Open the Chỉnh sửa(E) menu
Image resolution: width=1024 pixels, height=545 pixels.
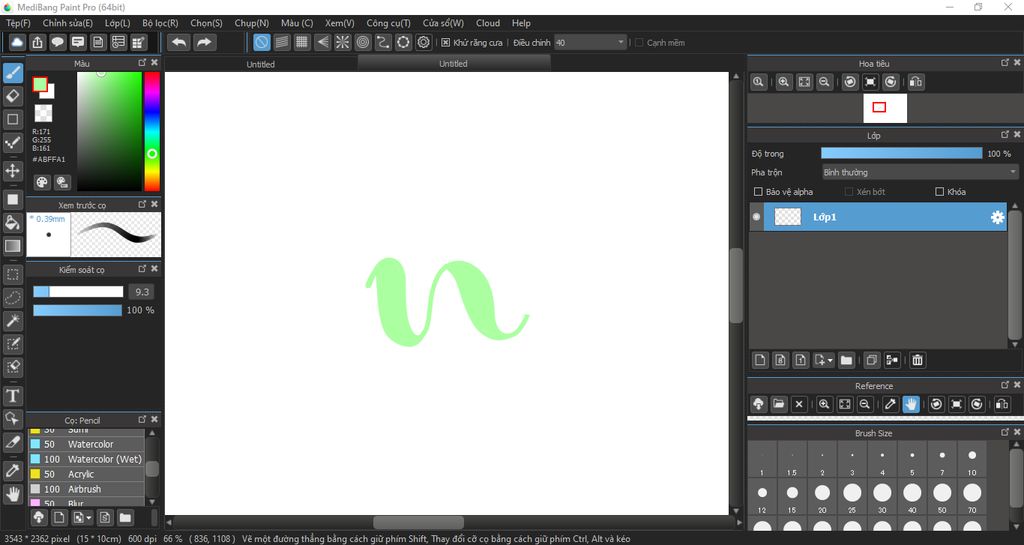click(68, 23)
